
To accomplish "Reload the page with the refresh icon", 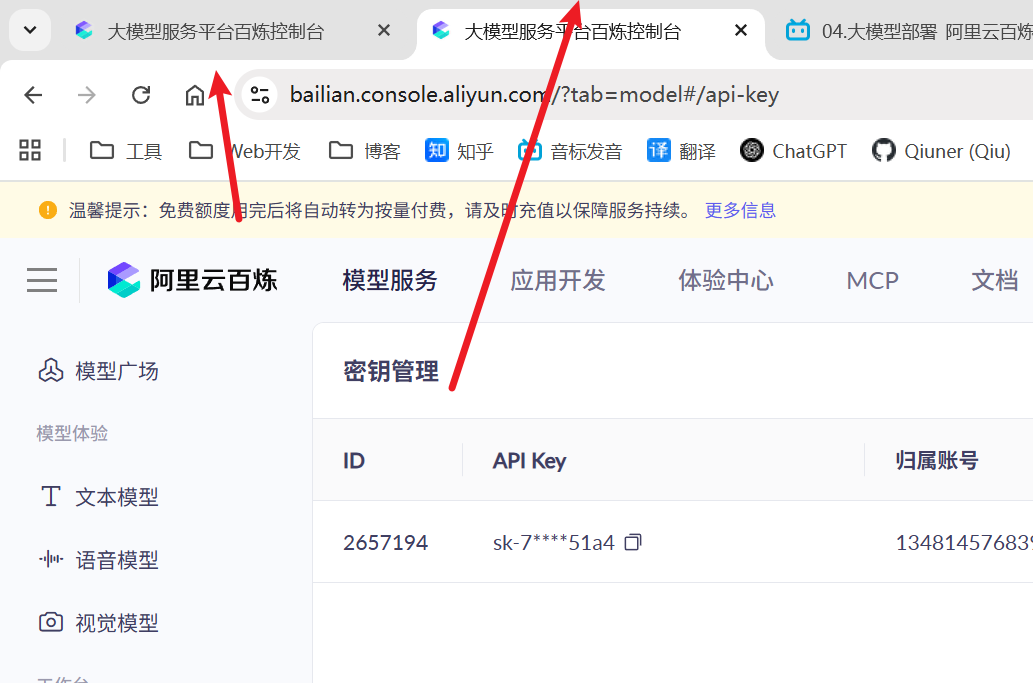I will click(141, 96).
